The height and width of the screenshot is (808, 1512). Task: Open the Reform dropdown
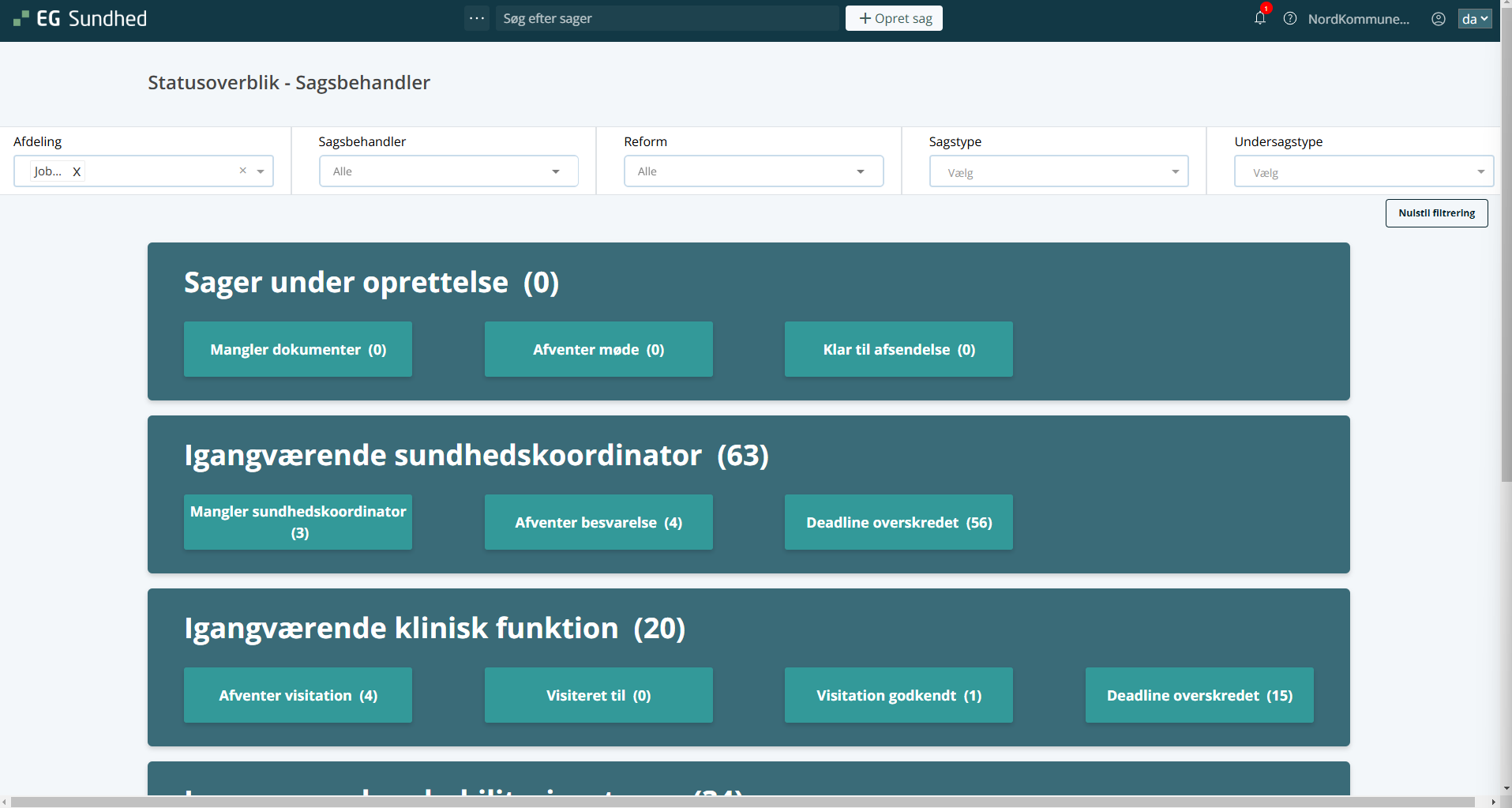click(753, 171)
